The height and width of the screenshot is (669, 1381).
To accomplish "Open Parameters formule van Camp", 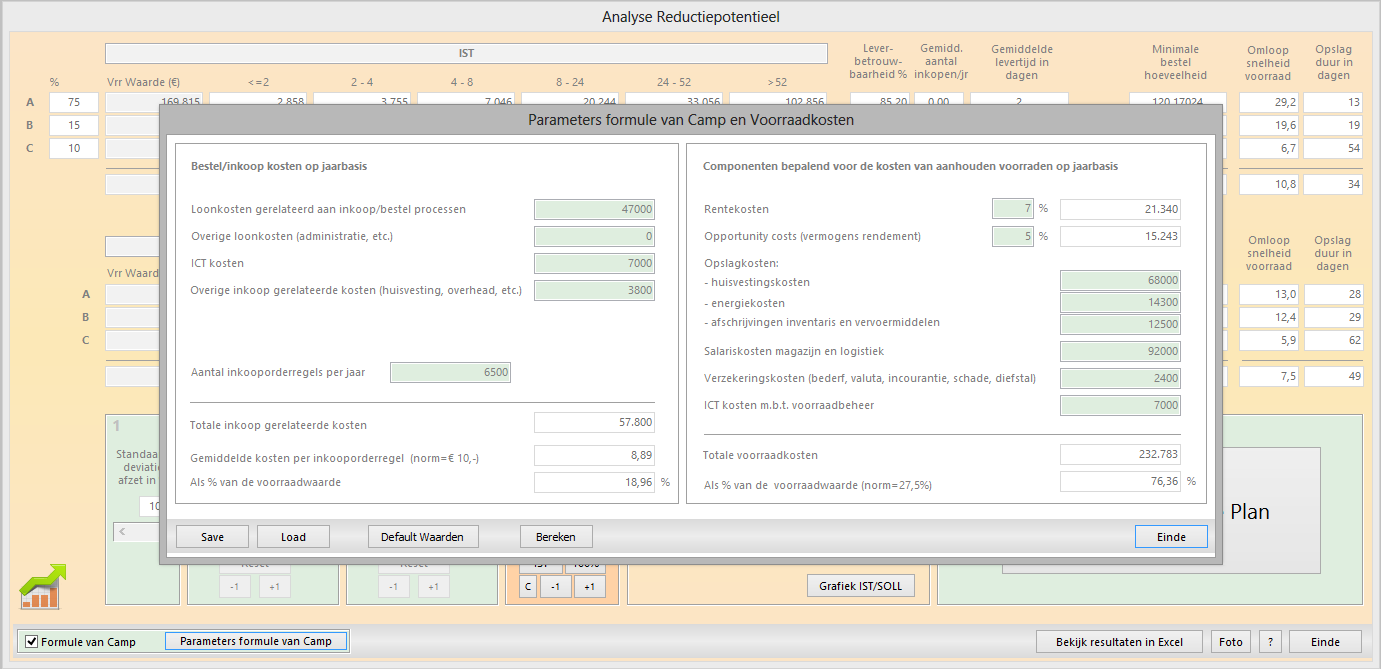I will 256,641.
